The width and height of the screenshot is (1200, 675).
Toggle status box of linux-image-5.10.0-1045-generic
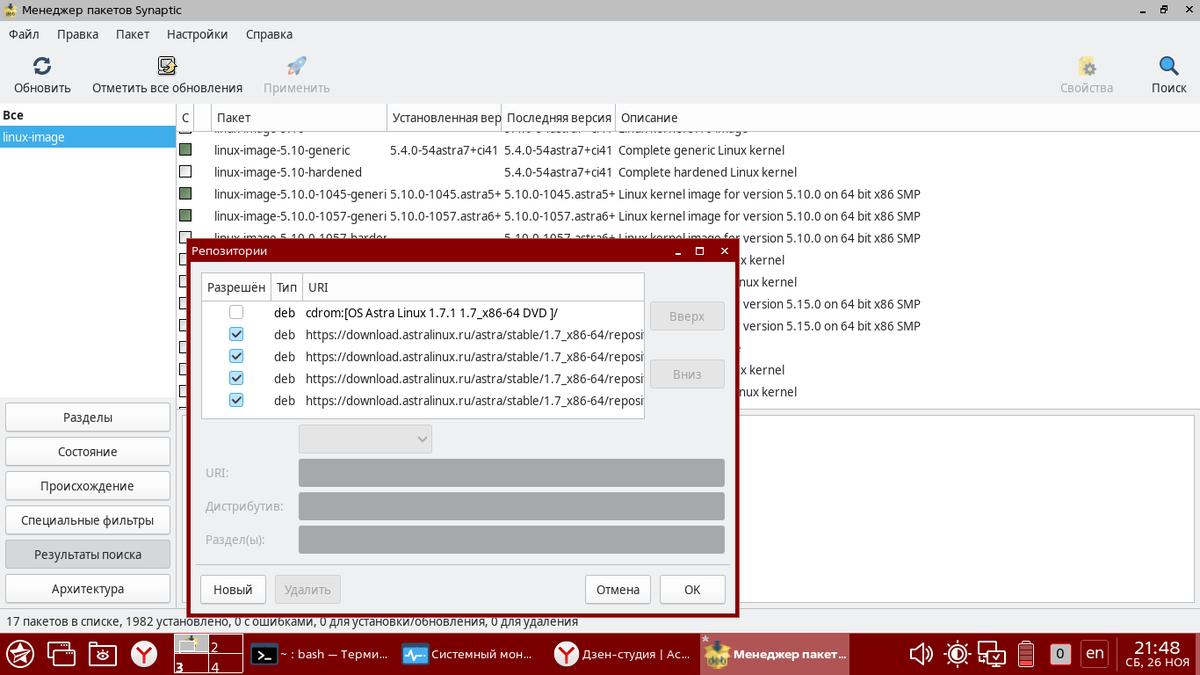[185, 194]
